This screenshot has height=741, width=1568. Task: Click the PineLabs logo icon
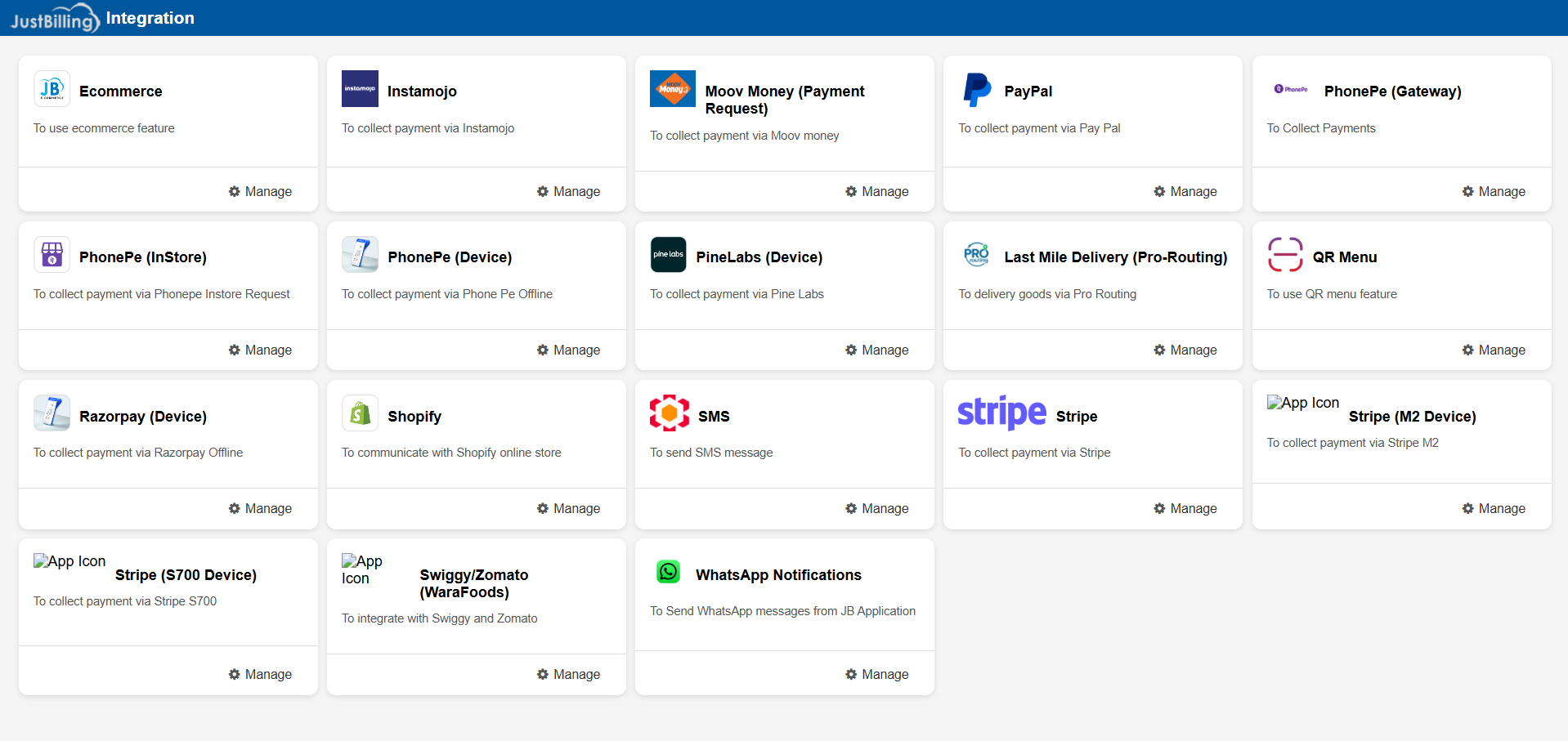click(x=668, y=255)
